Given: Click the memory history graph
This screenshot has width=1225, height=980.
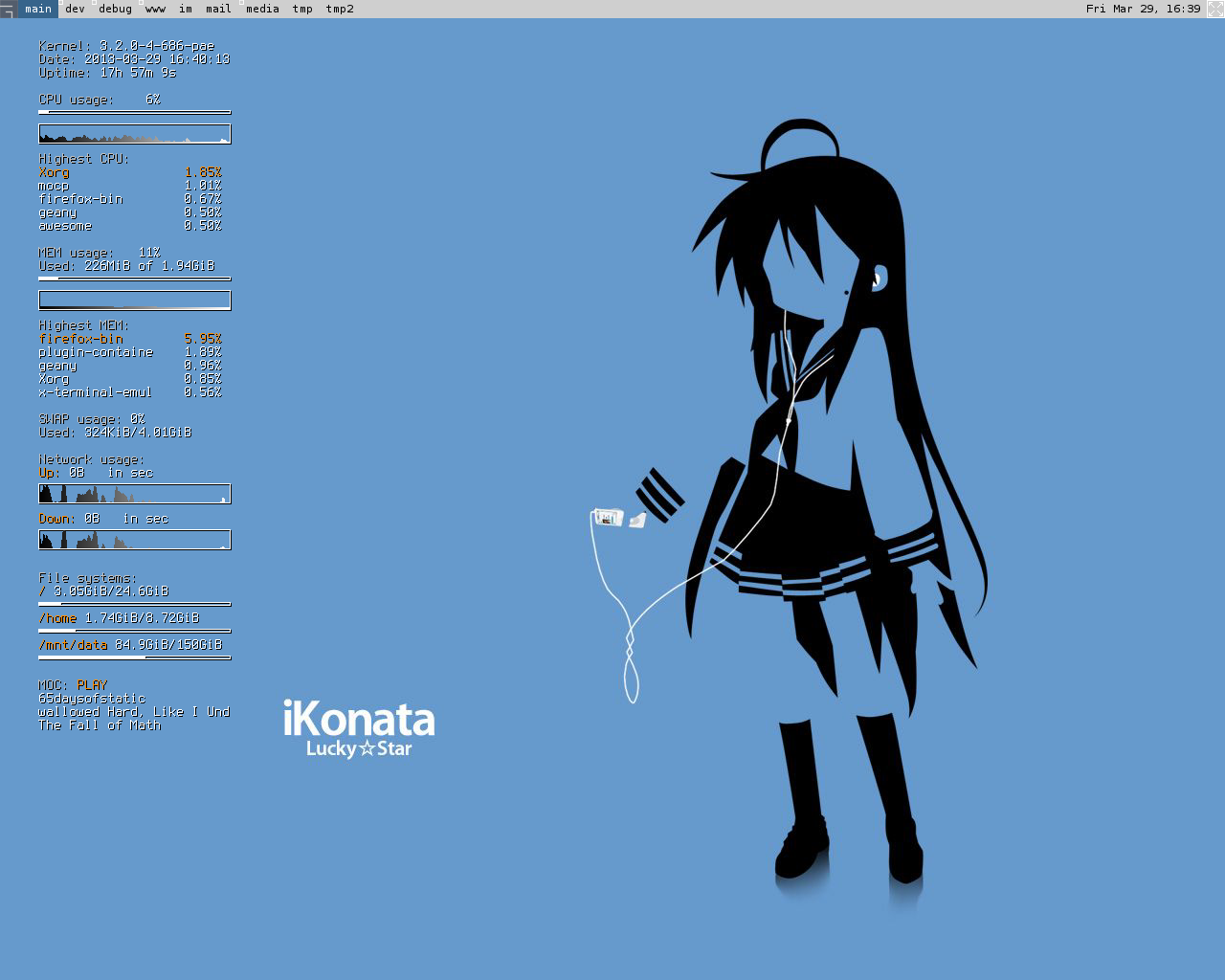Looking at the screenshot, I should coord(134,301).
